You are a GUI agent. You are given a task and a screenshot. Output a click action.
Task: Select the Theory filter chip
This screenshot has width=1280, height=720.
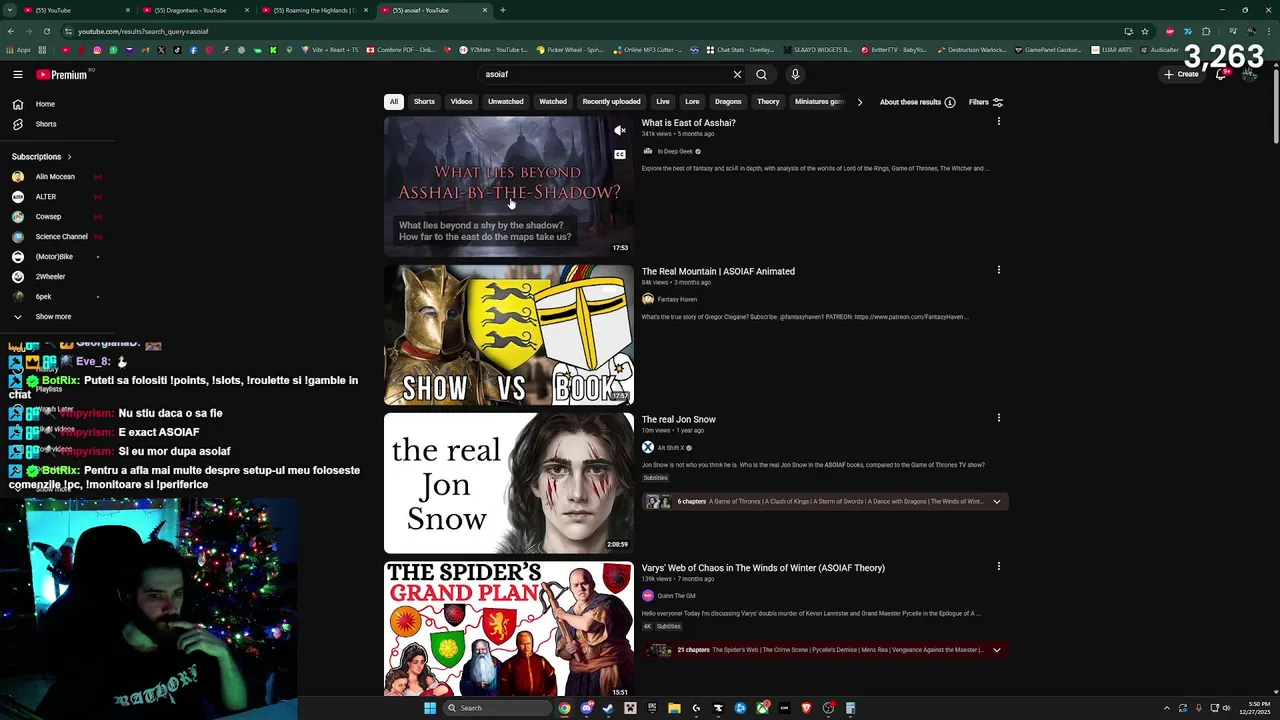pos(768,102)
